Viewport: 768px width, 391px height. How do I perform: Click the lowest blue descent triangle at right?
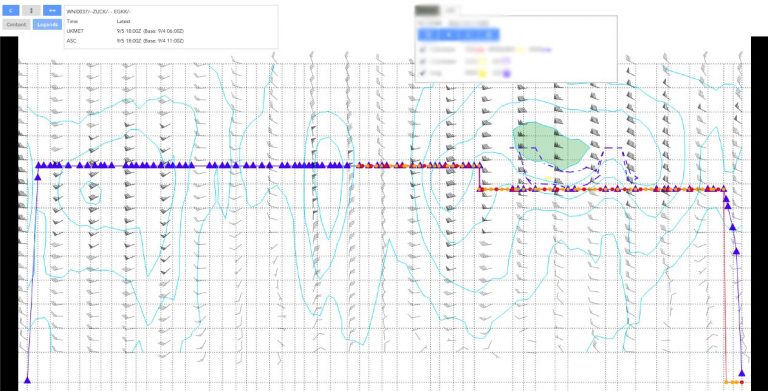coord(742,373)
